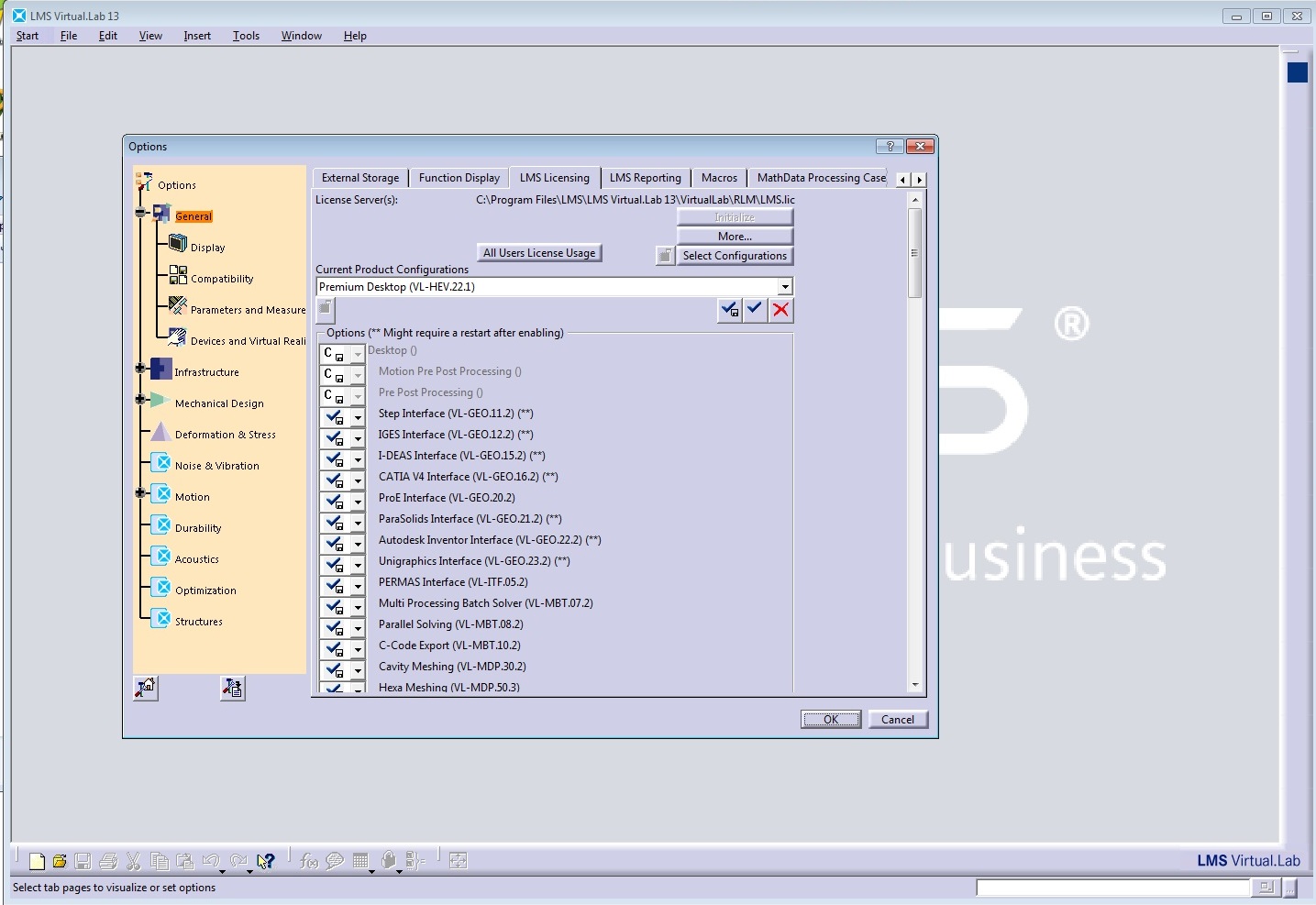Click the New document toolbar icon

[x=37, y=861]
